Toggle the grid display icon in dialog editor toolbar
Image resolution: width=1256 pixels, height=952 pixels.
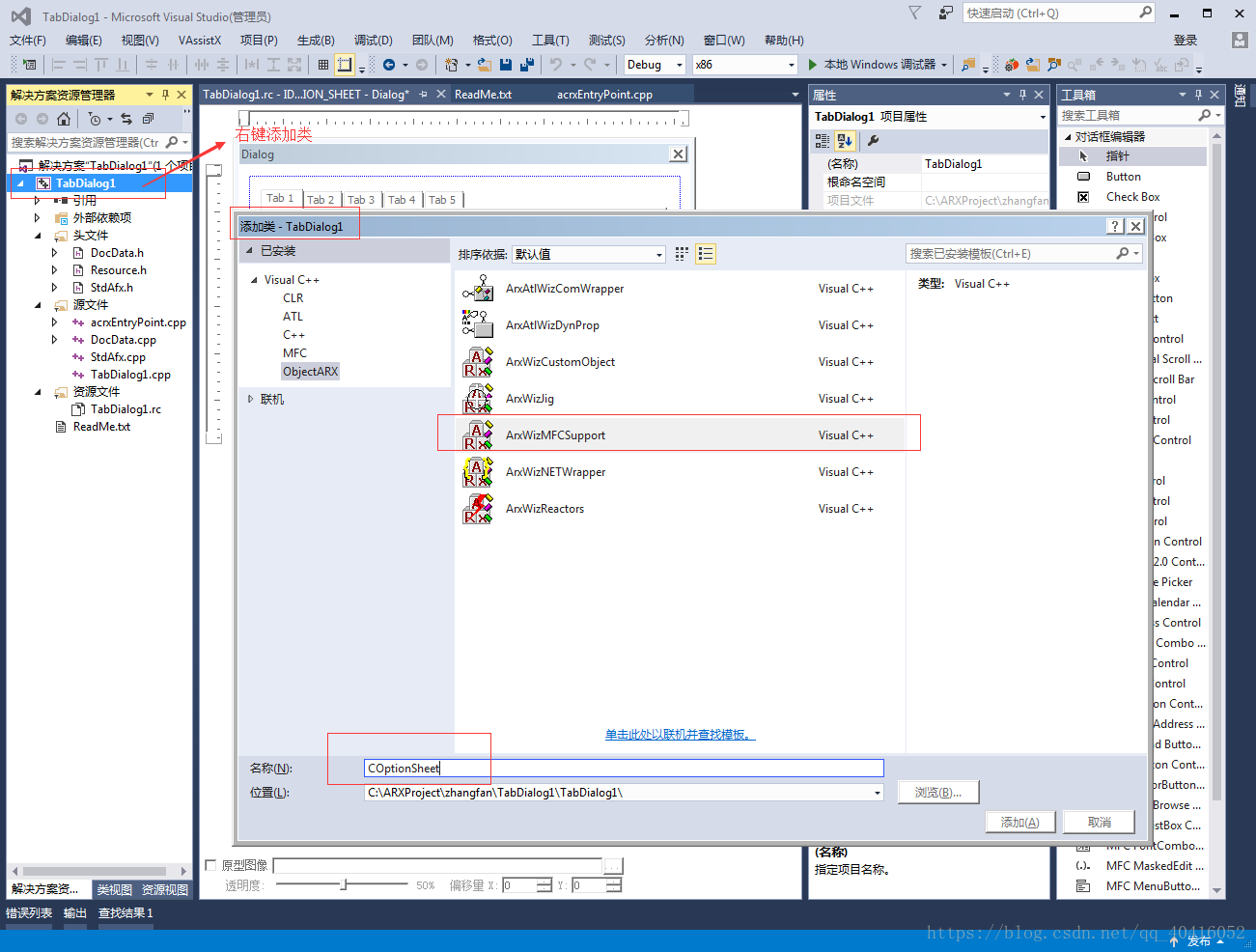pyautogui.click(x=322, y=65)
